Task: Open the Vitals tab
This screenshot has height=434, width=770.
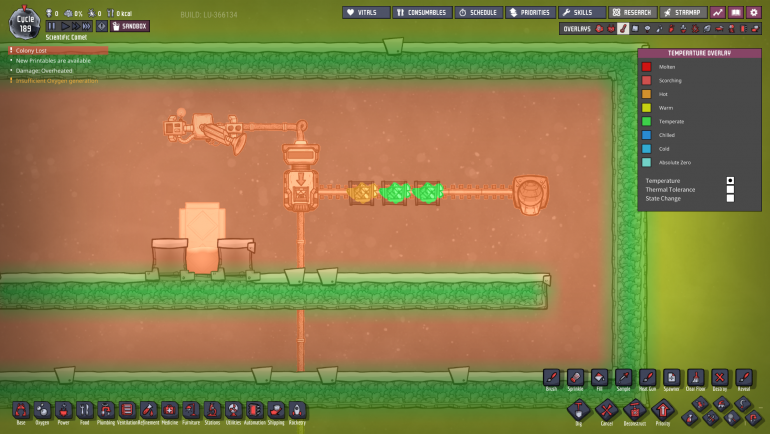Action: (366, 12)
